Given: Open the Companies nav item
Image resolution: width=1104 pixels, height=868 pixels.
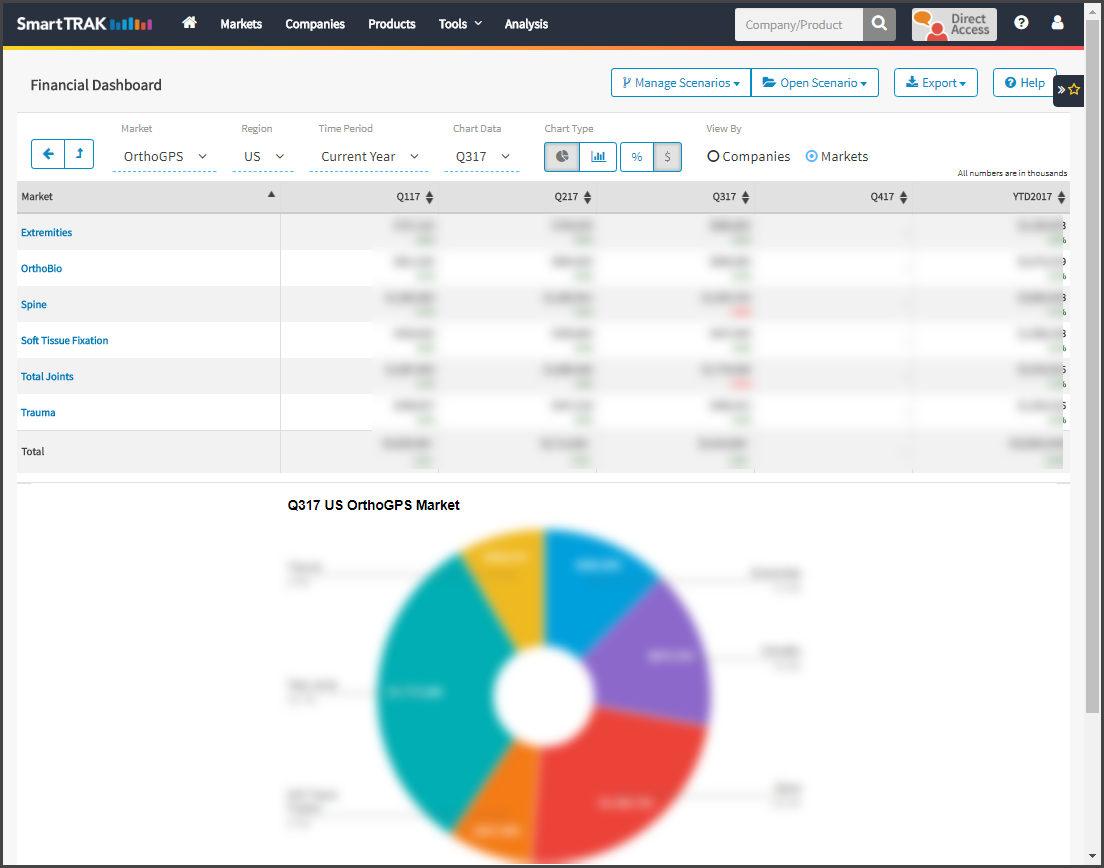Looking at the screenshot, I should (x=315, y=24).
